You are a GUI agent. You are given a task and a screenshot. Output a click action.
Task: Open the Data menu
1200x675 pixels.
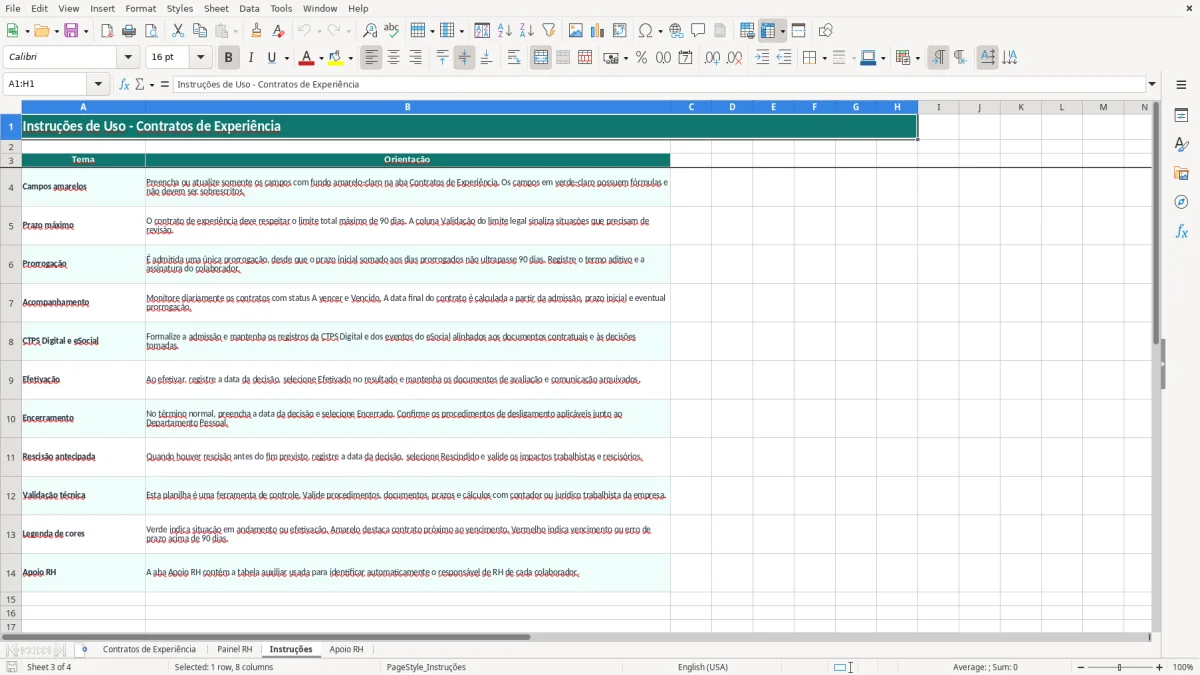tap(249, 8)
